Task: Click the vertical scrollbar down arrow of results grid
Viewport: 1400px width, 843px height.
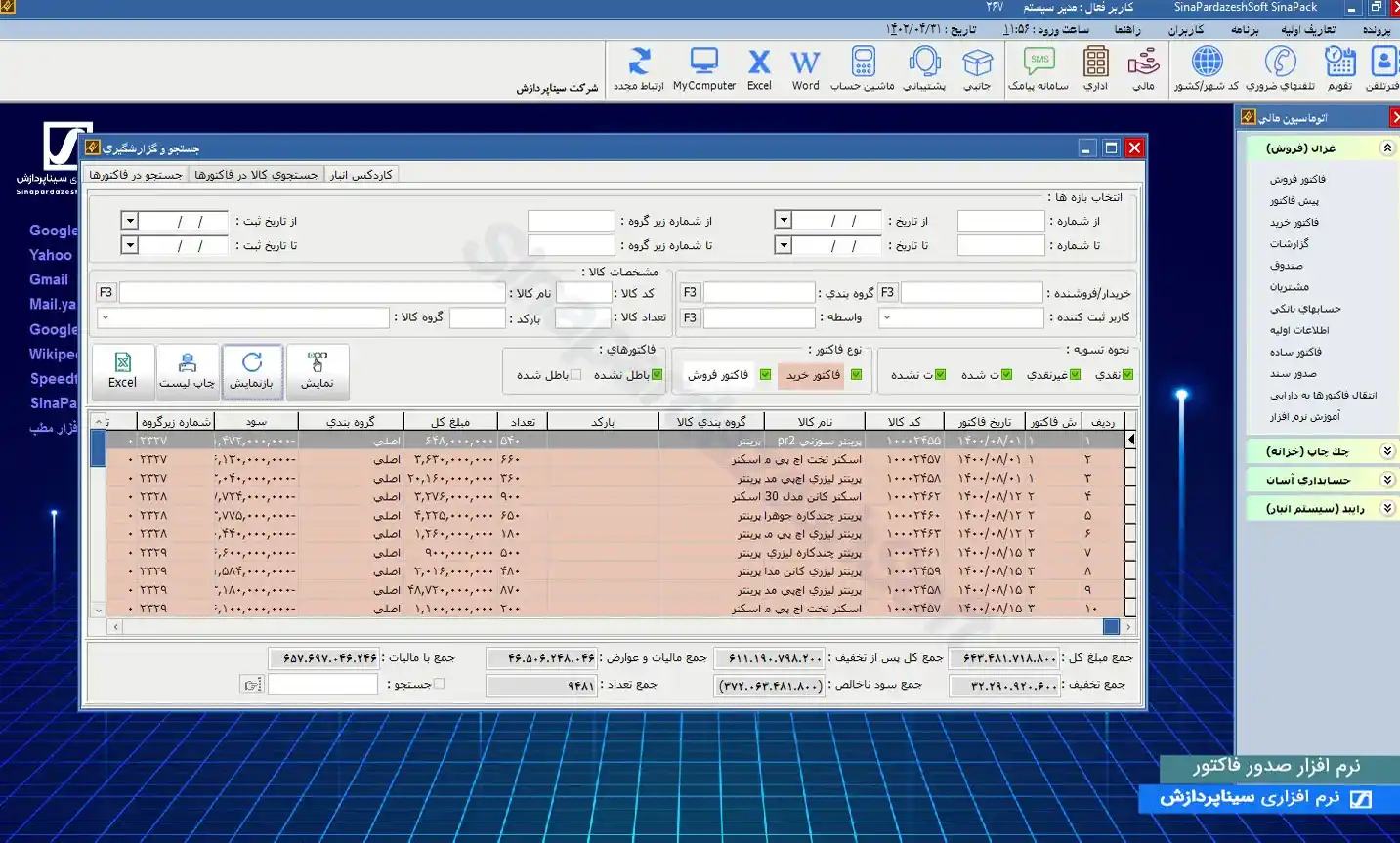Action: tap(98, 610)
